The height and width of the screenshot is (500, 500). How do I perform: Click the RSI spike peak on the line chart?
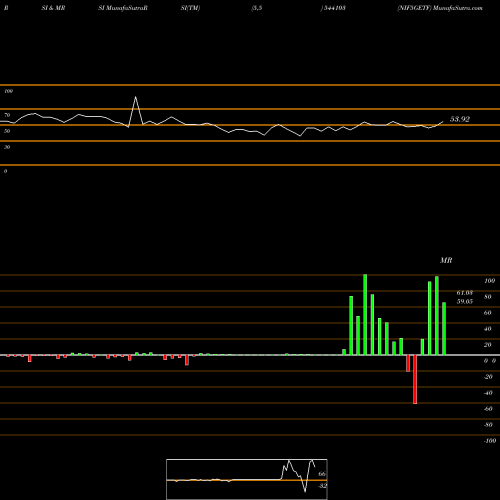pyautogui.click(x=135, y=97)
